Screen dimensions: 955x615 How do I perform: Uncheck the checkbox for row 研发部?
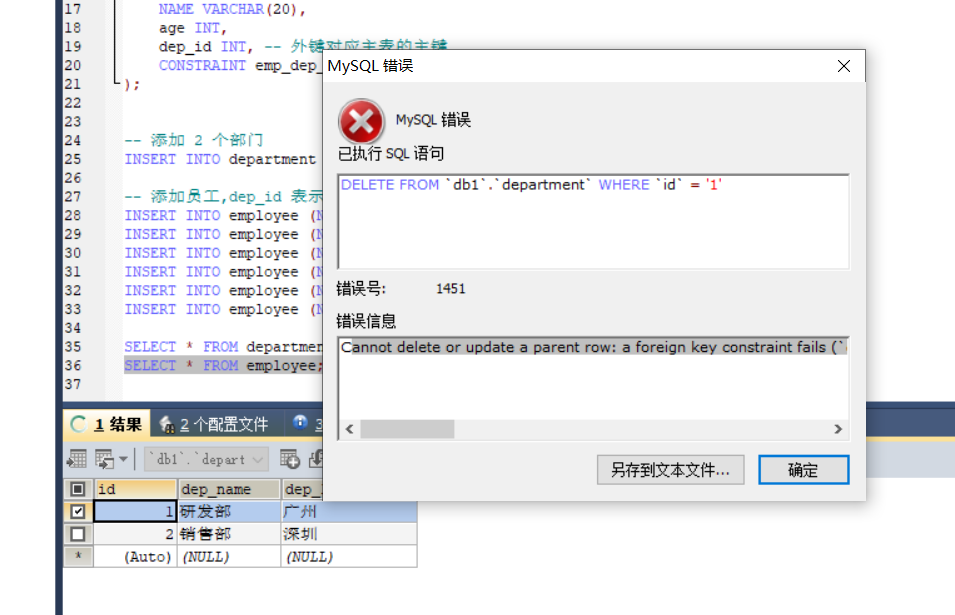(78, 511)
